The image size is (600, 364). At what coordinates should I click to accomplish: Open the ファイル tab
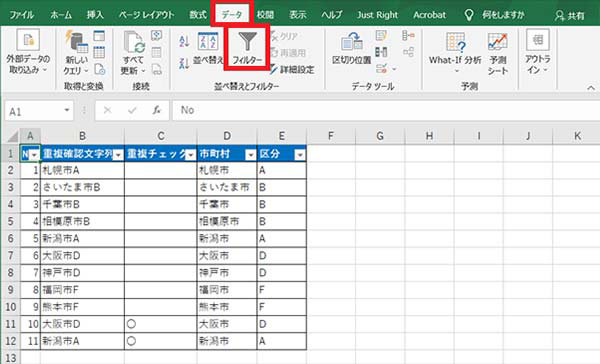[21, 15]
